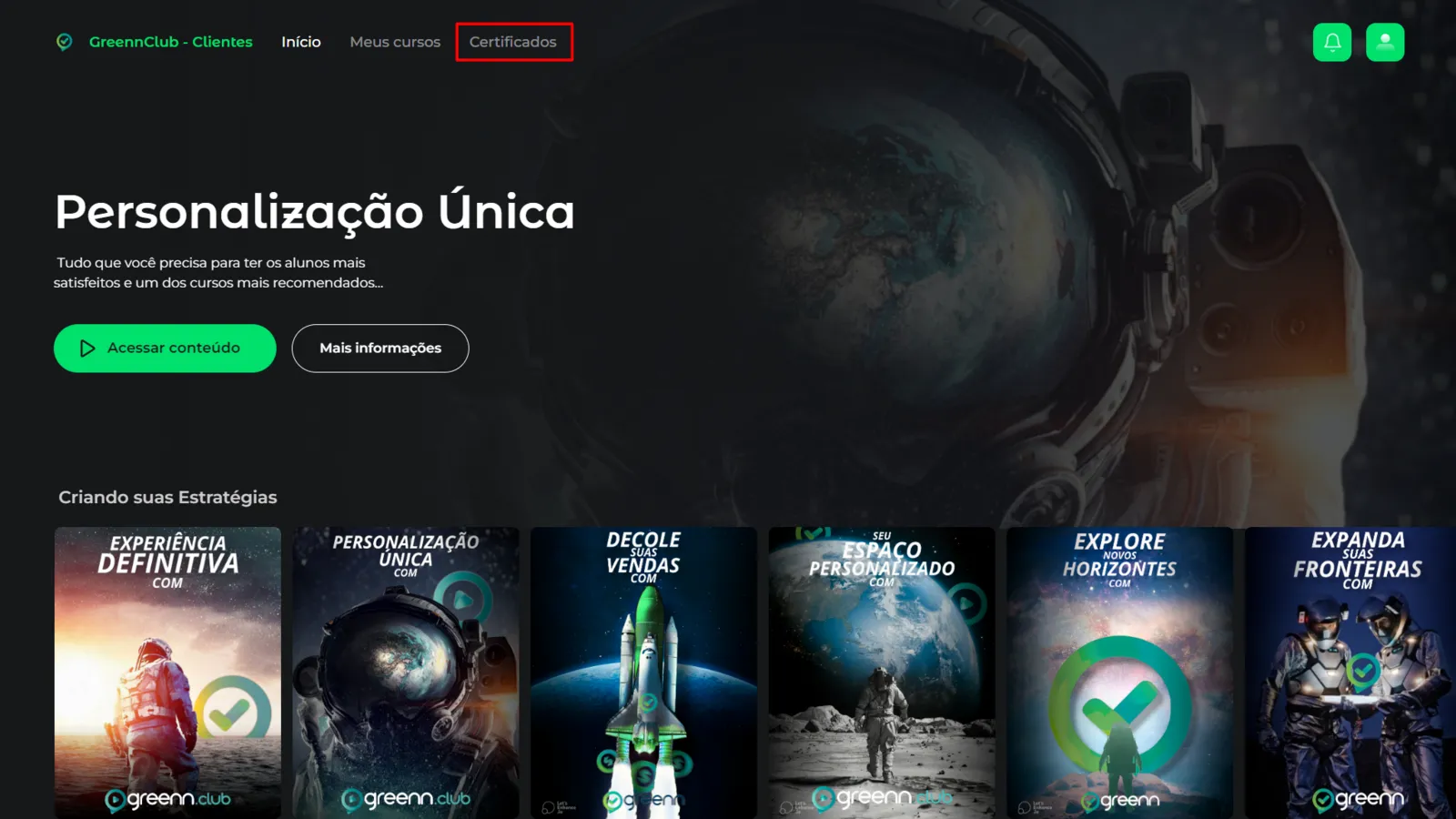Open the Seu Espaço Personalizado course card
Viewport: 1456px width, 819px height.
point(882,672)
